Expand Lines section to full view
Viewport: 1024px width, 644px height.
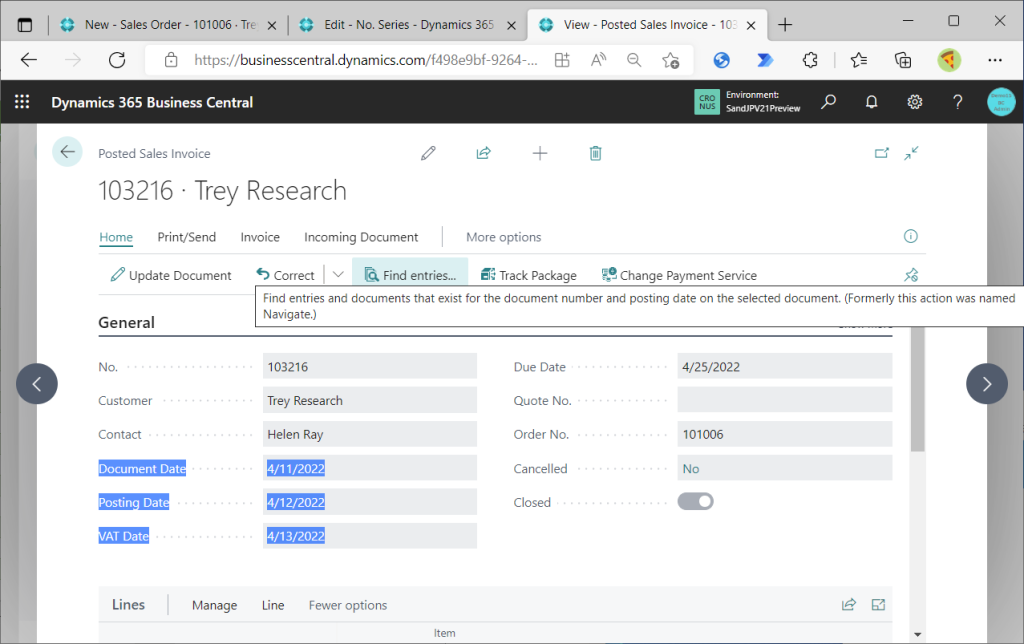click(x=878, y=605)
